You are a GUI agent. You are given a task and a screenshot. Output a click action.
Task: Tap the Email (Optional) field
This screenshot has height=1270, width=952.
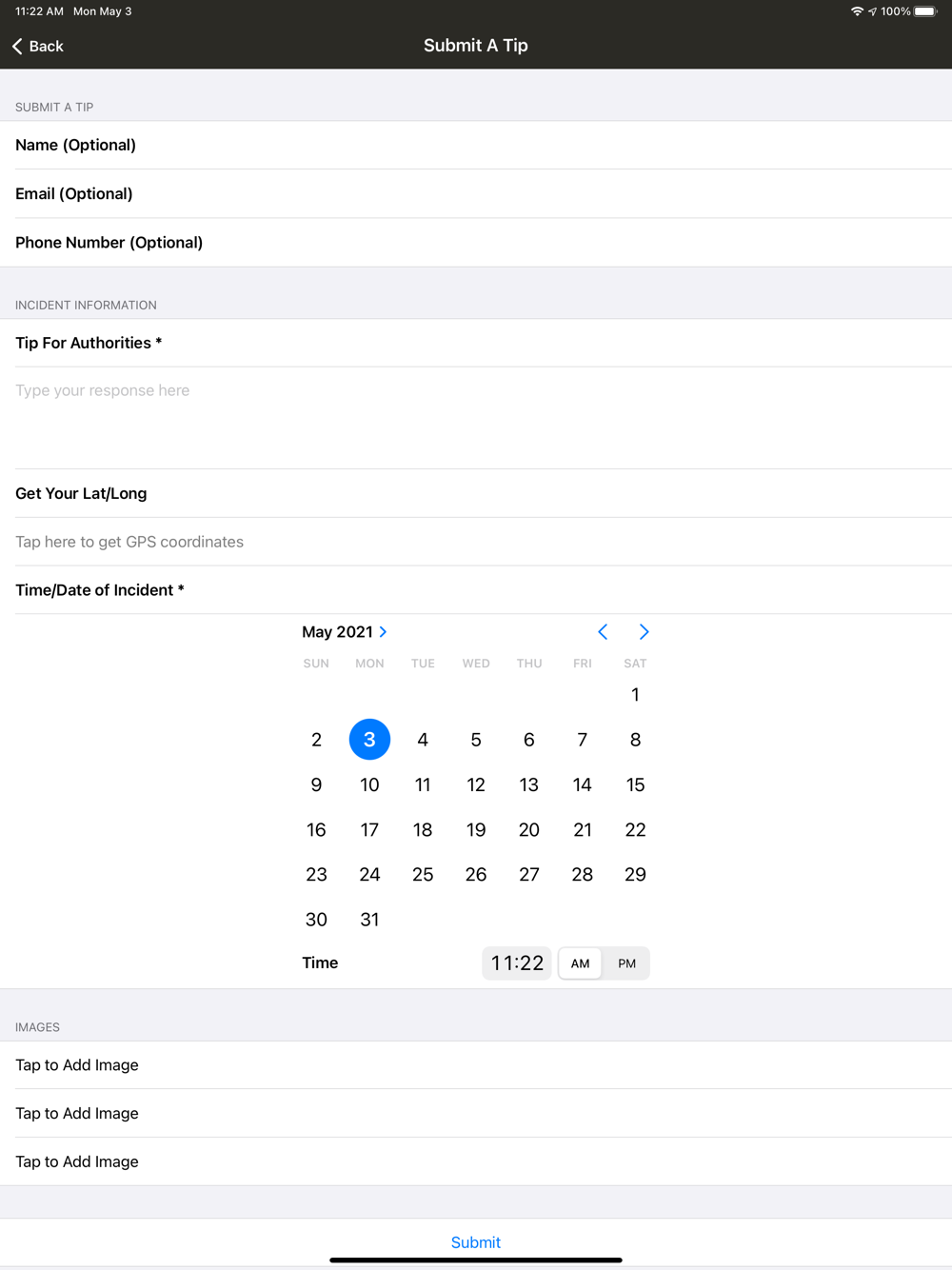point(476,193)
